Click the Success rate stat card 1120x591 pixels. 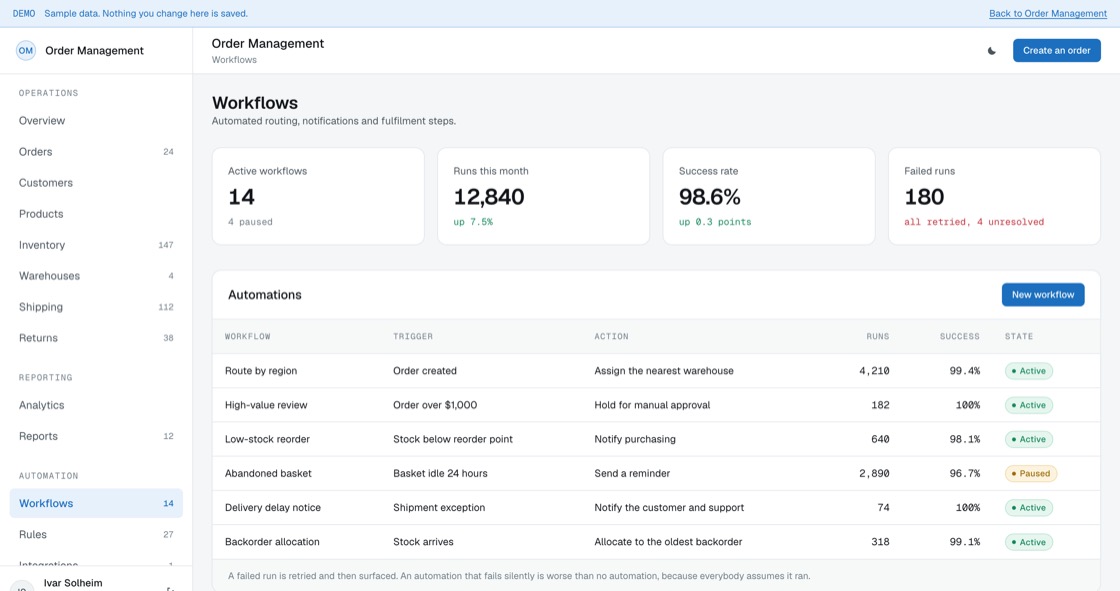tap(769, 197)
